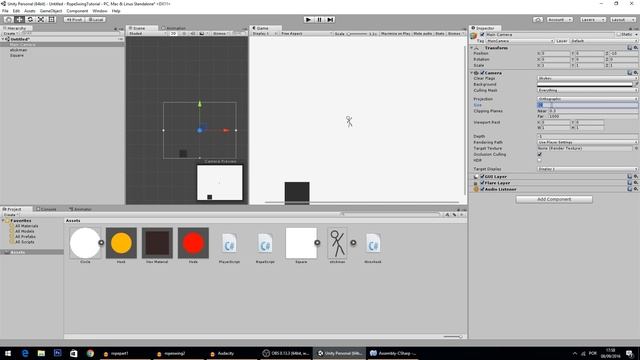Toggle the Camera component enabled checkbox
Viewport: 640px width, 360px height.
pyautogui.click(x=482, y=73)
